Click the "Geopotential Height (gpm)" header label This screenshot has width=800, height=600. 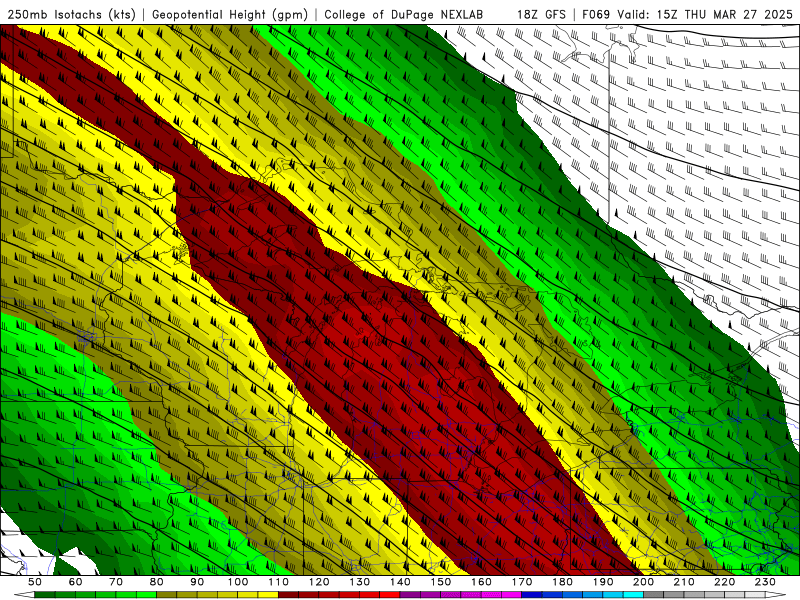point(230,14)
